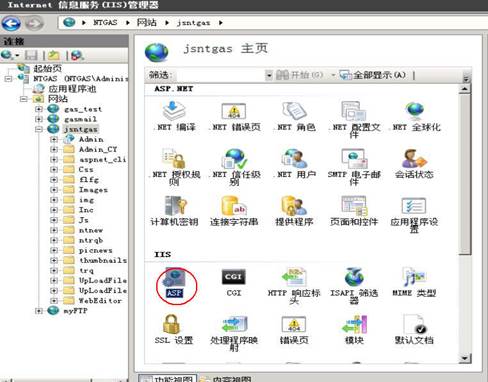The height and width of the screenshot is (382, 488).
Task: Expand the gasmail site node
Action: click(39, 119)
